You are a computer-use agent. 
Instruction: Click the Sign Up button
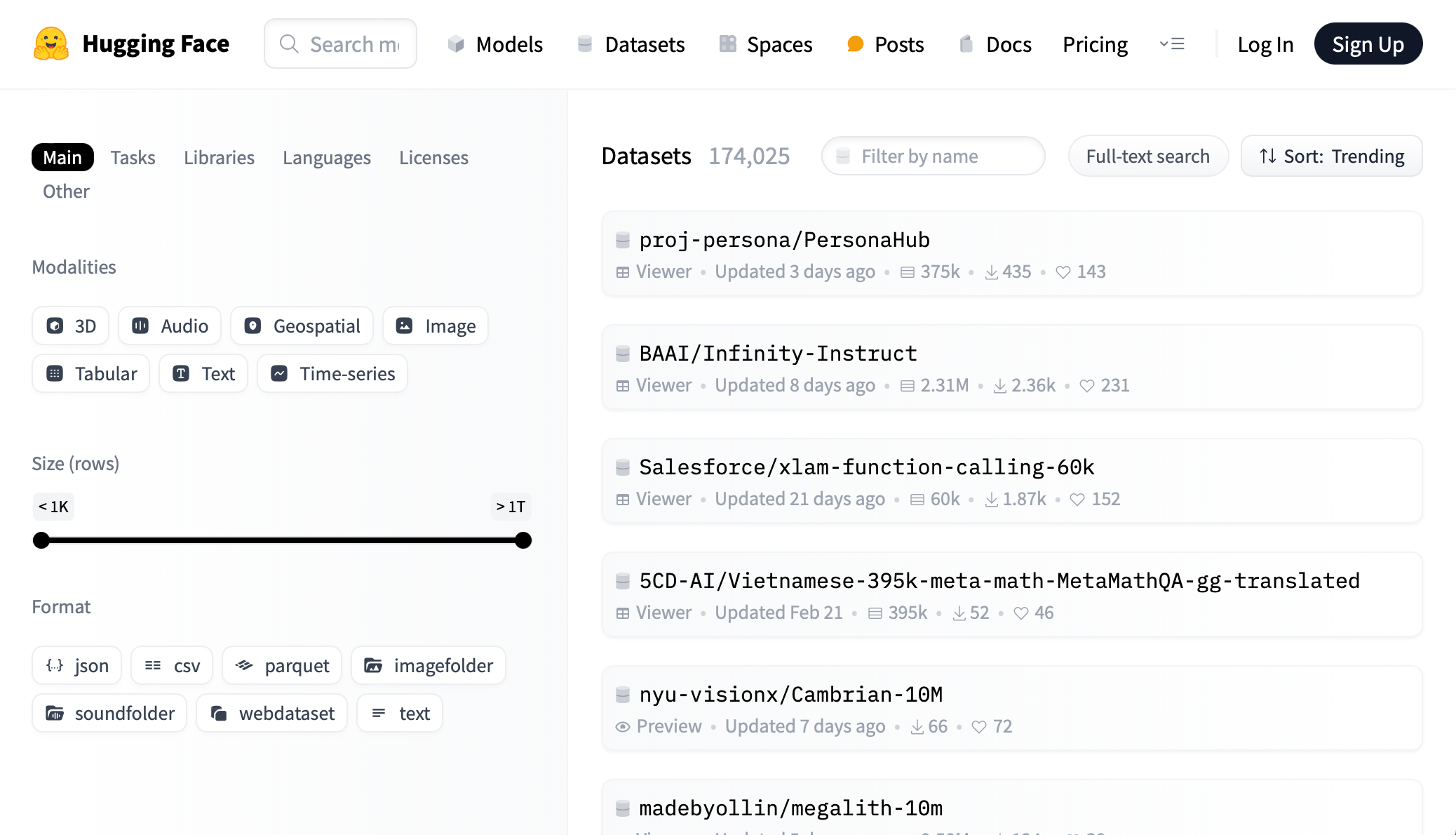pyautogui.click(x=1368, y=44)
